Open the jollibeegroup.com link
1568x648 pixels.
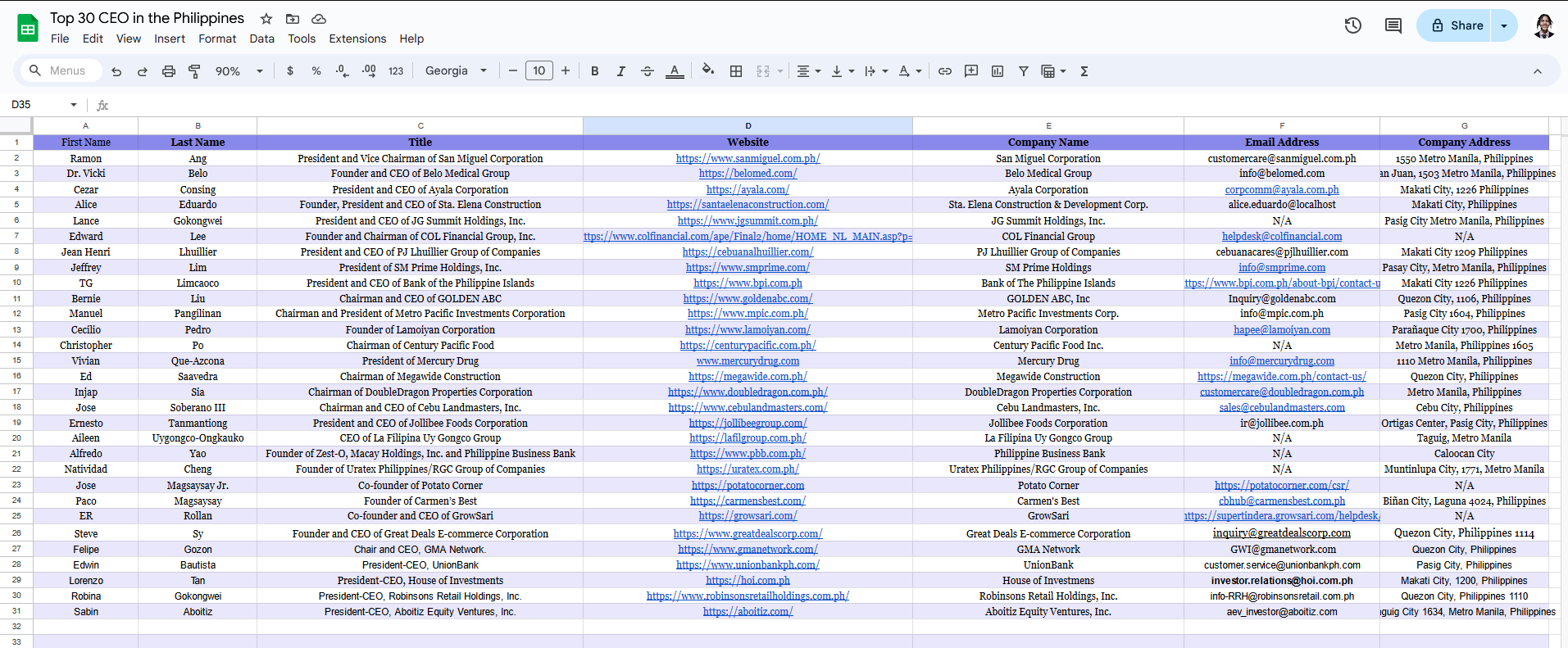pyautogui.click(x=748, y=424)
